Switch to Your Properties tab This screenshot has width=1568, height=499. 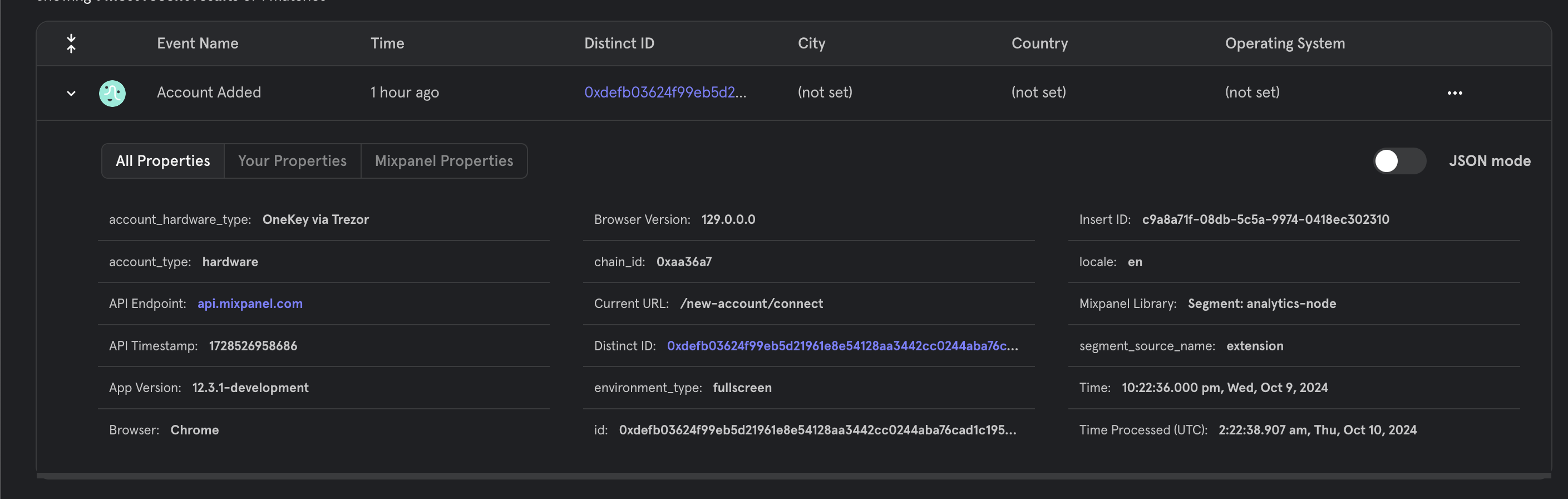[x=292, y=161]
